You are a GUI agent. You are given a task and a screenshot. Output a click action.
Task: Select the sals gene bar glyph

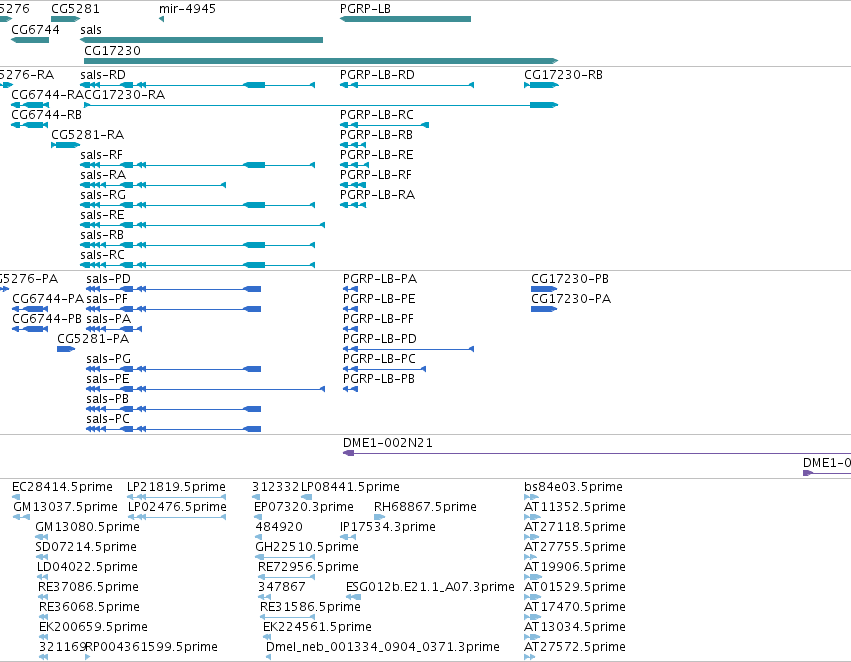pos(201,40)
